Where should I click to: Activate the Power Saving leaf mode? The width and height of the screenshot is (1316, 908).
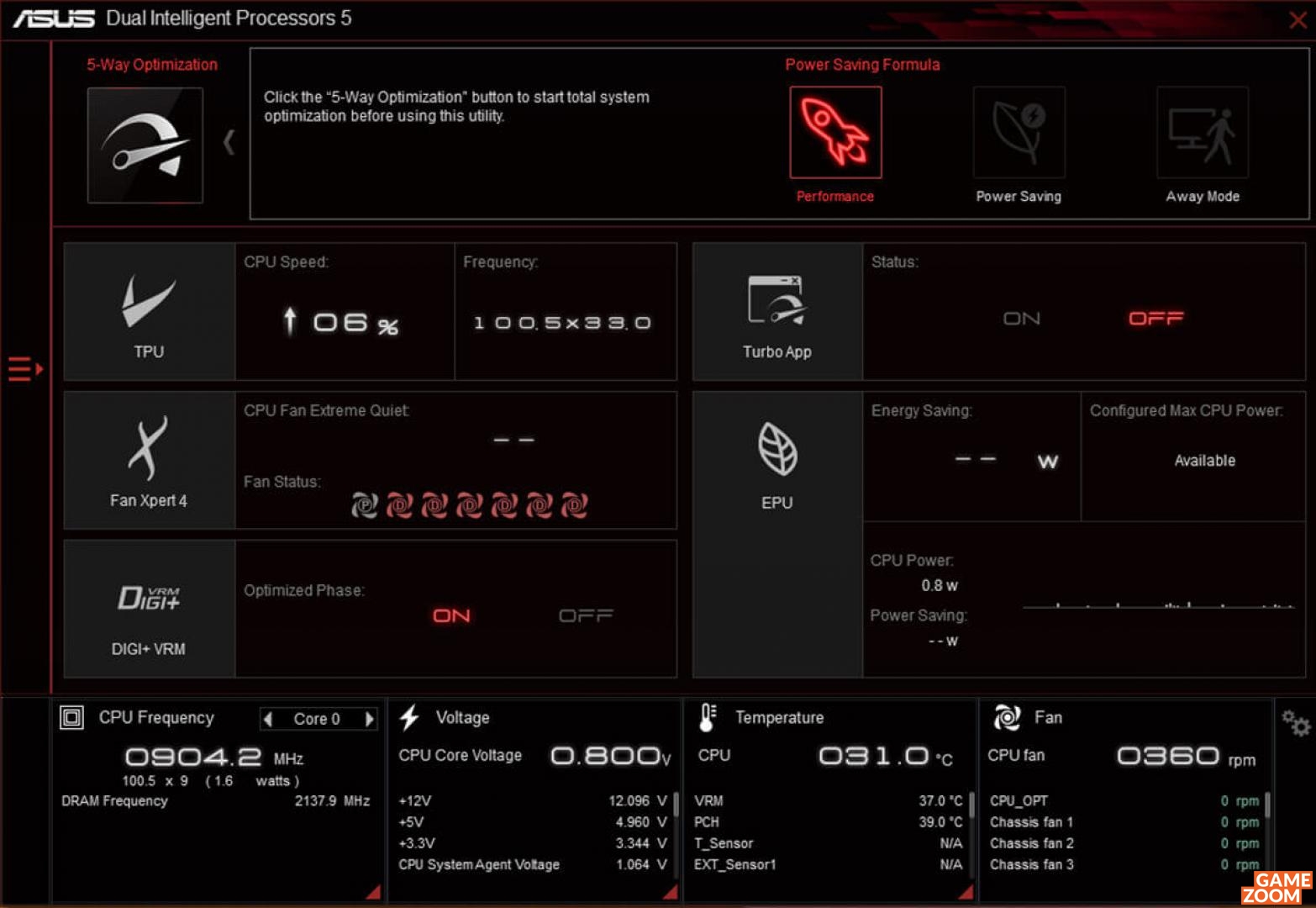pyautogui.click(x=1019, y=132)
